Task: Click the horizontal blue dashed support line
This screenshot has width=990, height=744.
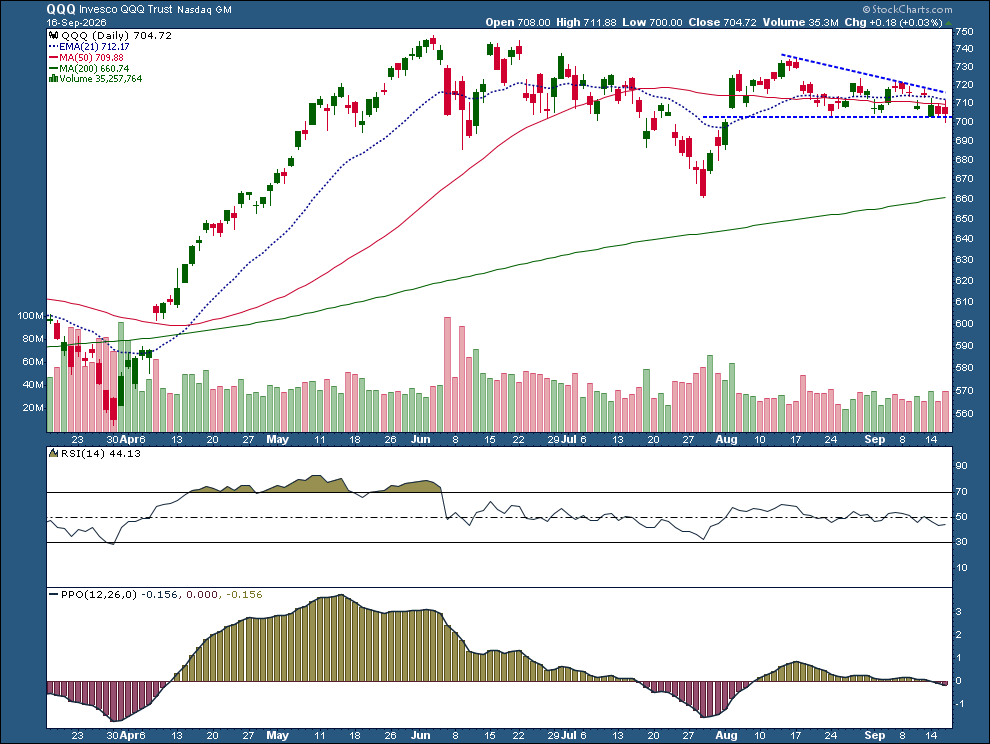Action: (x=827, y=117)
